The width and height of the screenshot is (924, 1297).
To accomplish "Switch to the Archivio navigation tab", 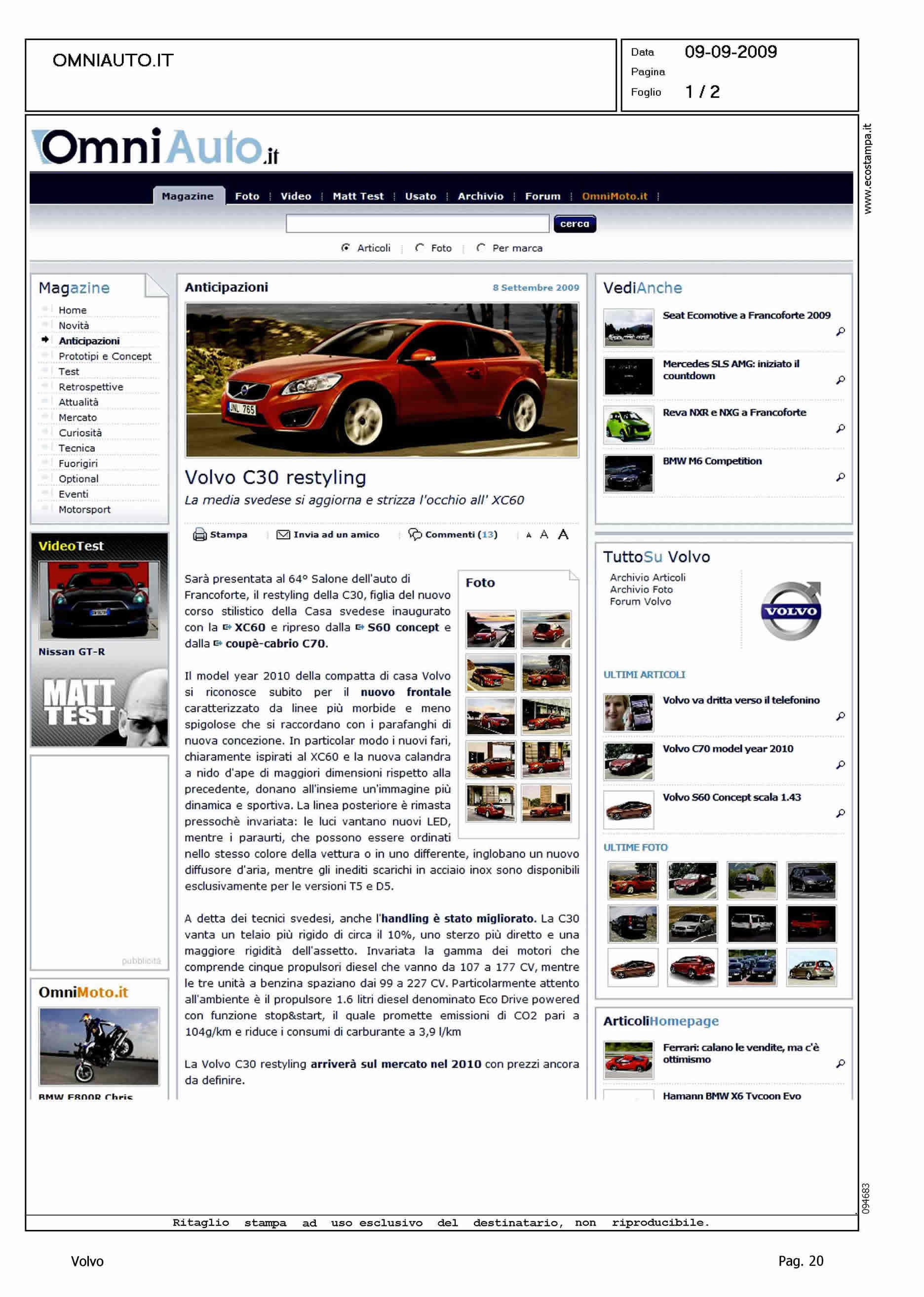I will click(x=480, y=197).
